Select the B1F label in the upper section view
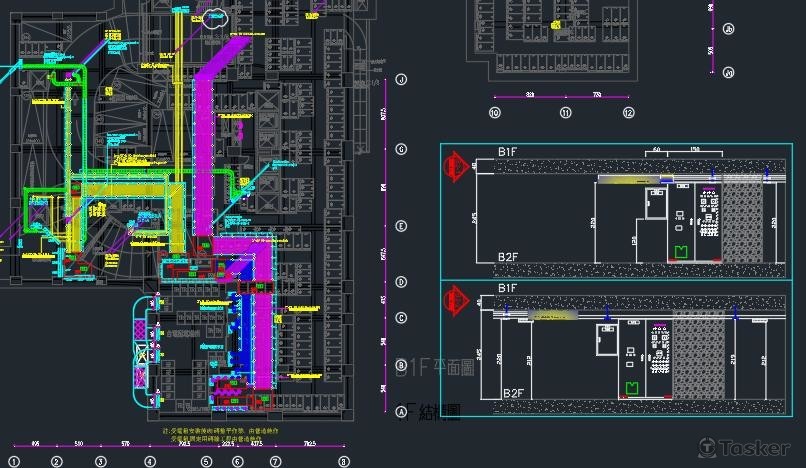Screen dimensions: 806x468 tap(508, 152)
